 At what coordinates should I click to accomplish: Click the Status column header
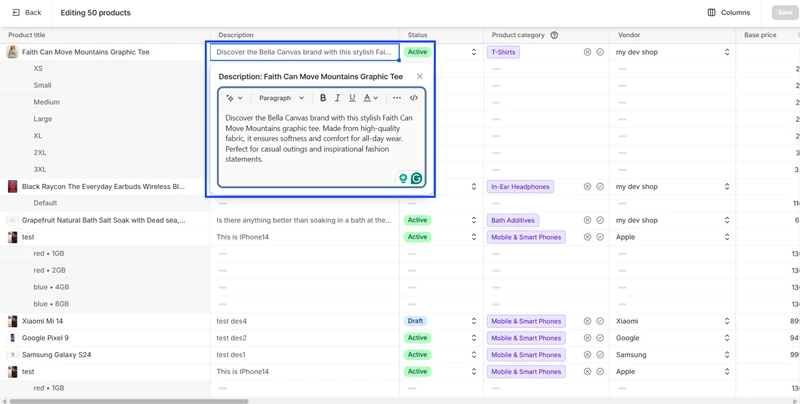(x=417, y=35)
